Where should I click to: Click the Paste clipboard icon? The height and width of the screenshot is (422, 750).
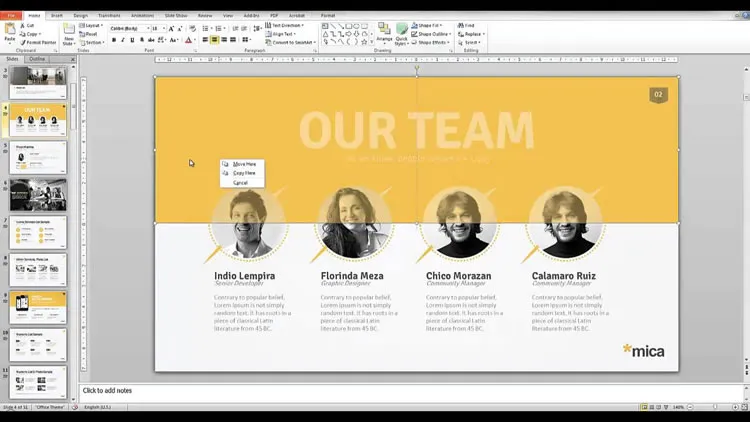10,30
